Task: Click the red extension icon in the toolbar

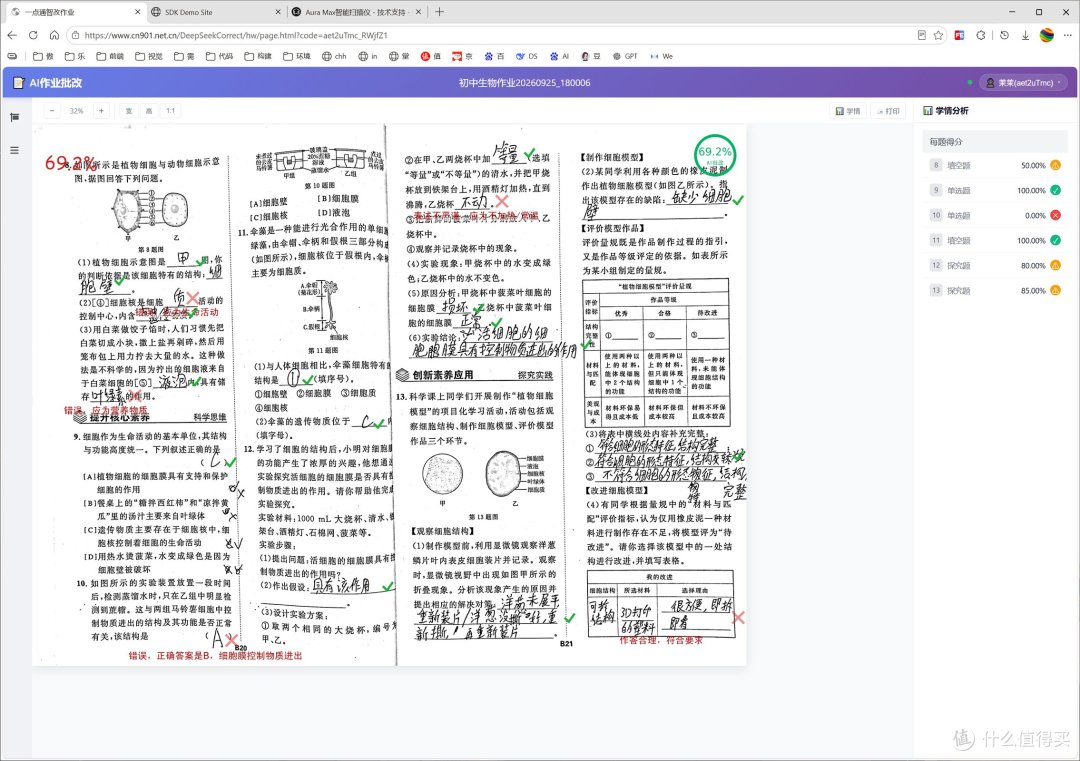Action: 959,35
